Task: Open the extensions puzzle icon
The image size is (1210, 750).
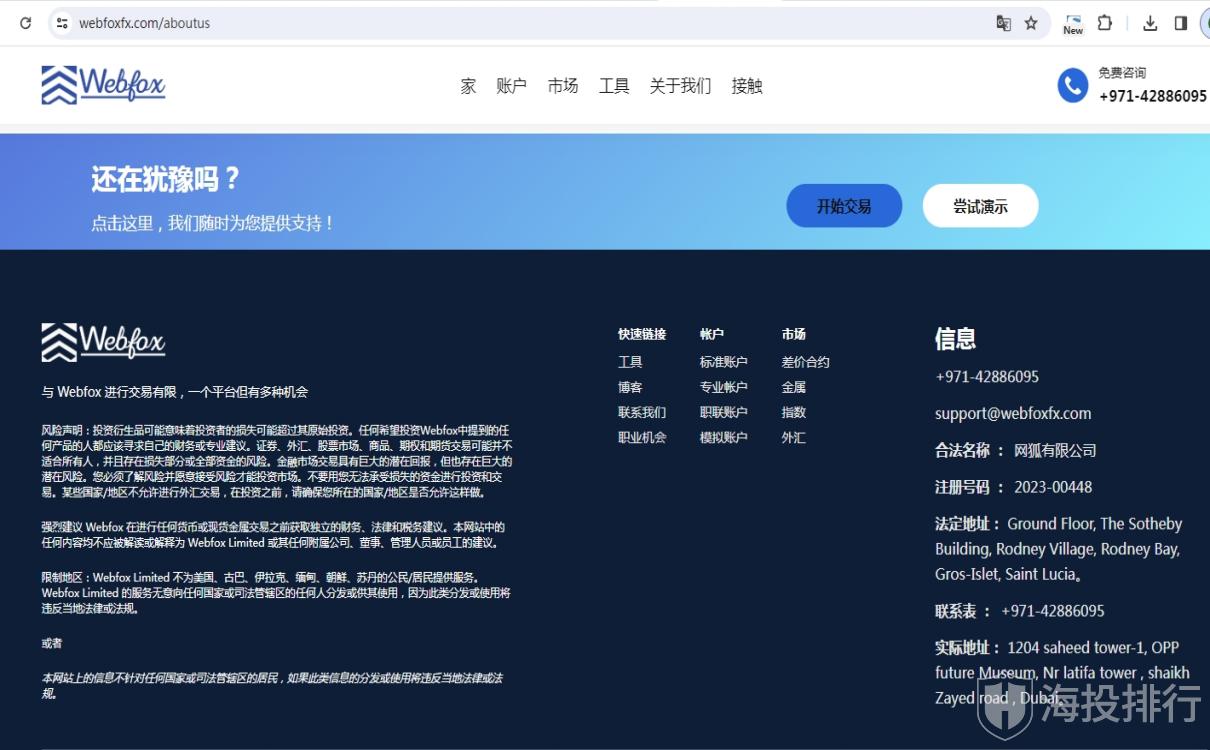Action: pyautogui.click(x=1105, y=23)
